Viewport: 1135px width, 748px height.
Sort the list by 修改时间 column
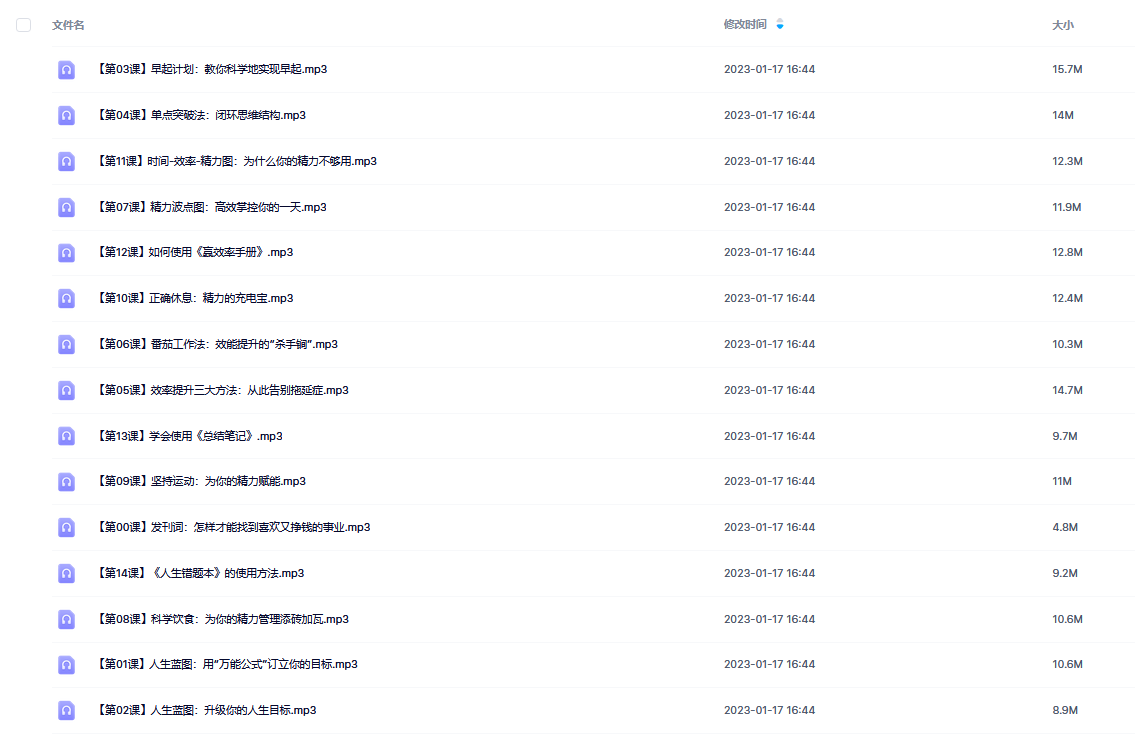tap(745, 25)
